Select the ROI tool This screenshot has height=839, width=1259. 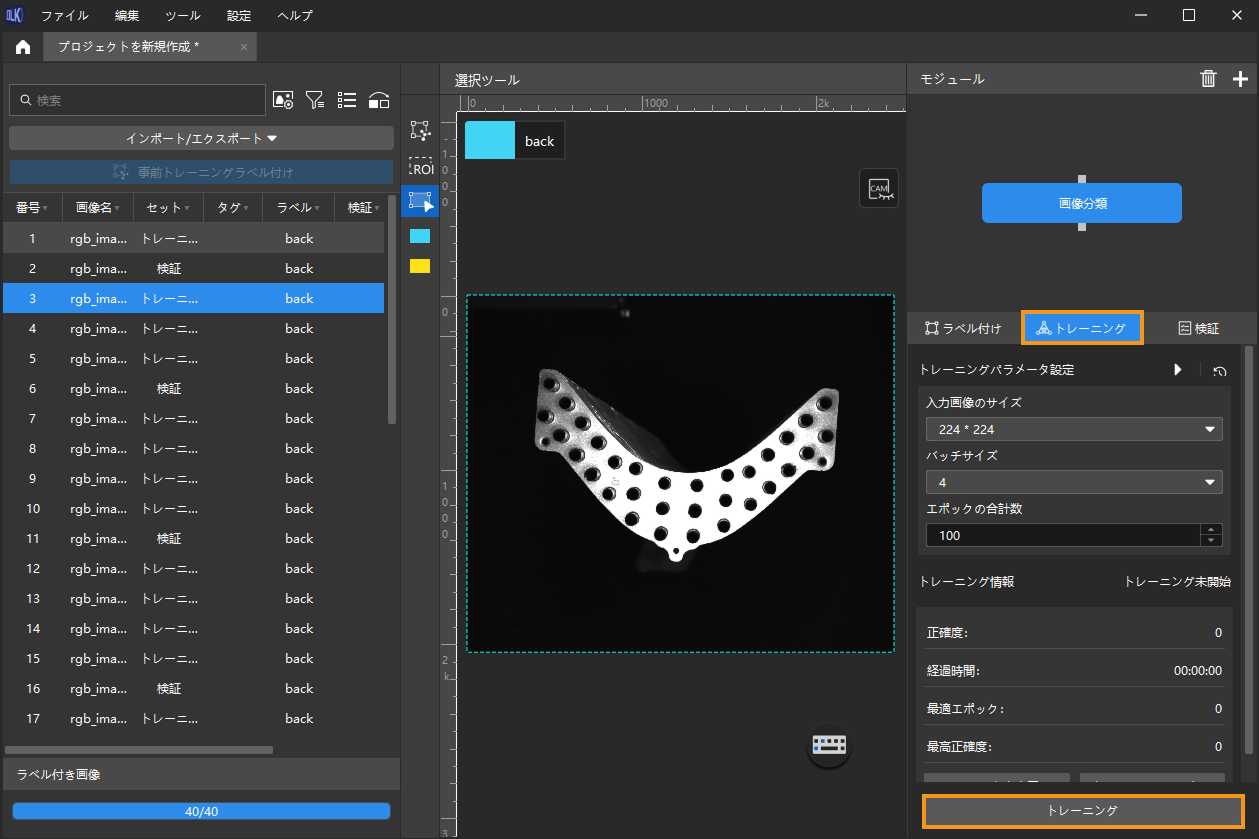(x=421, y=169)
